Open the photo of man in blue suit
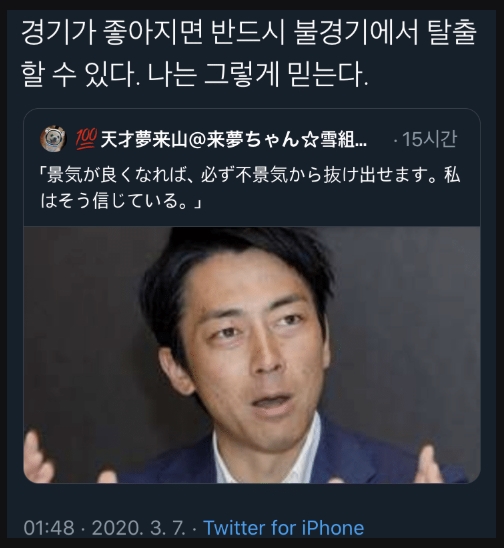 coord(252,355)
